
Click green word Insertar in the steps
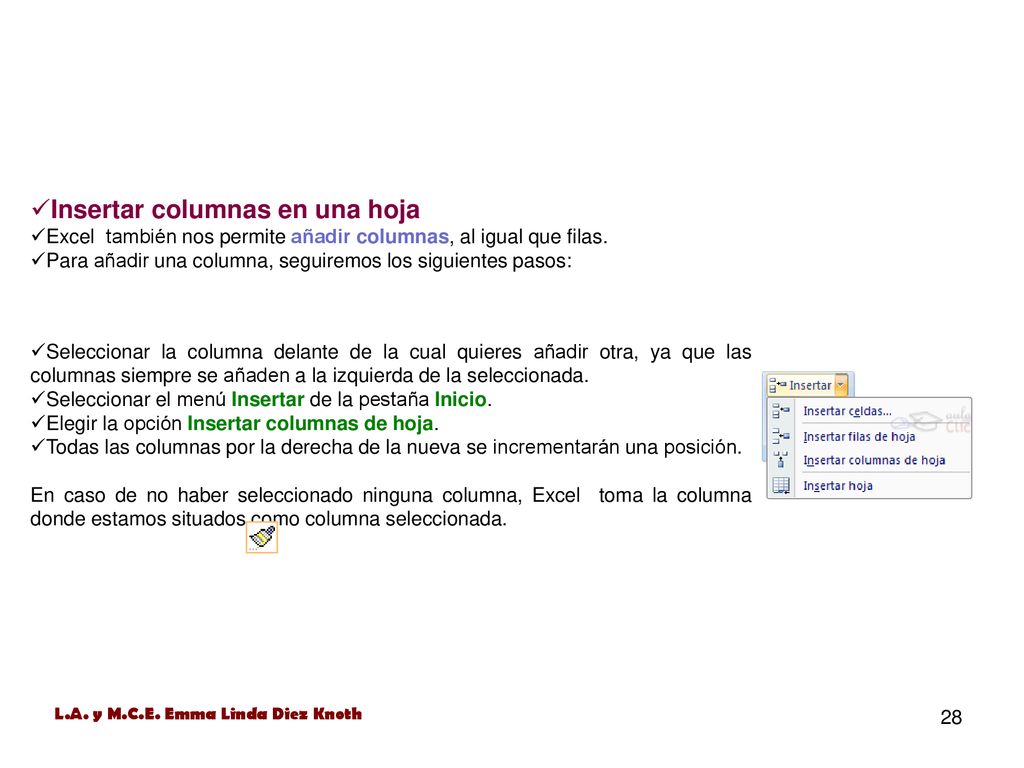[268, 399]
